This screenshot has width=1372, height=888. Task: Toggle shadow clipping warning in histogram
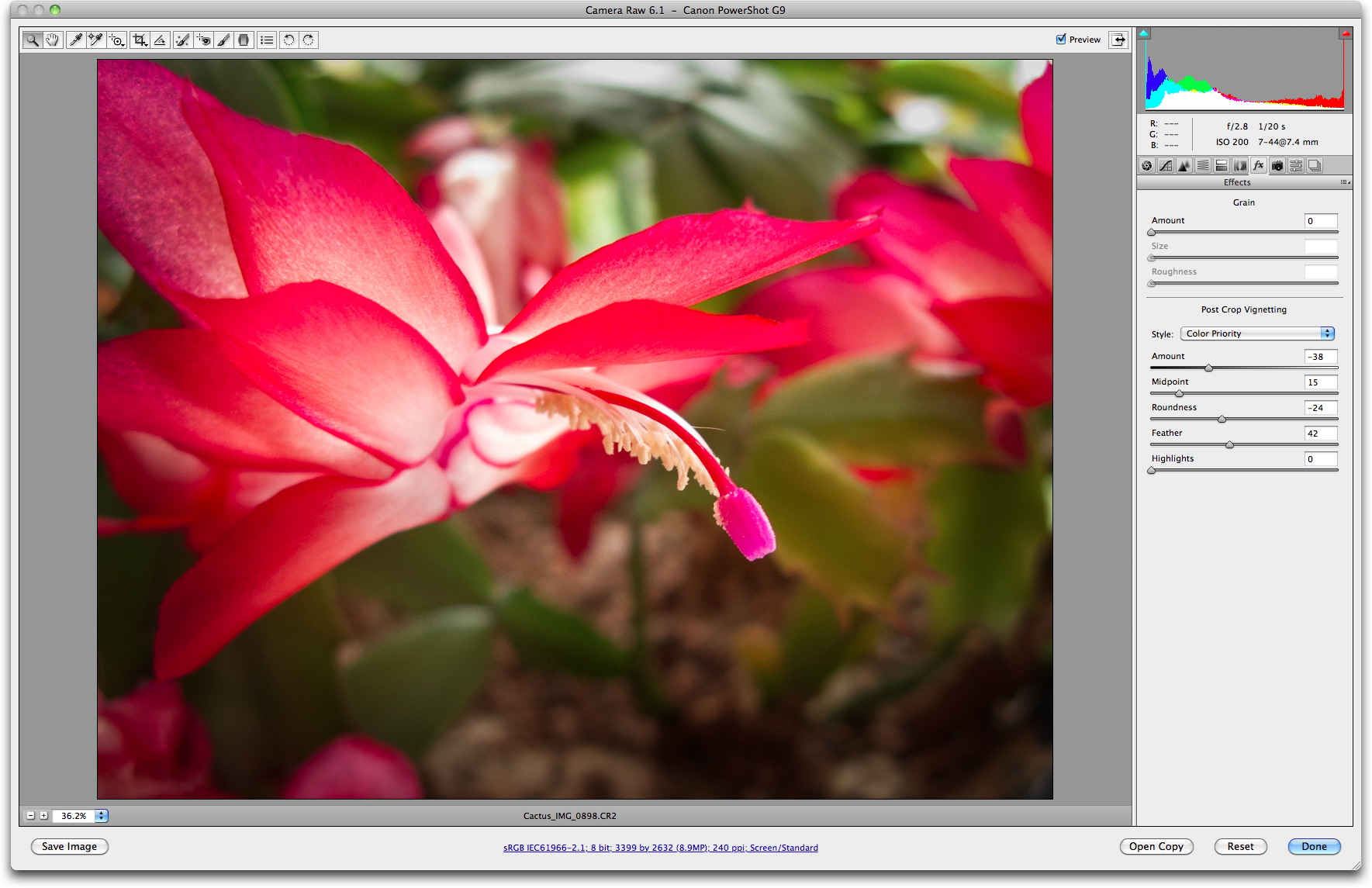point(1144,33)
